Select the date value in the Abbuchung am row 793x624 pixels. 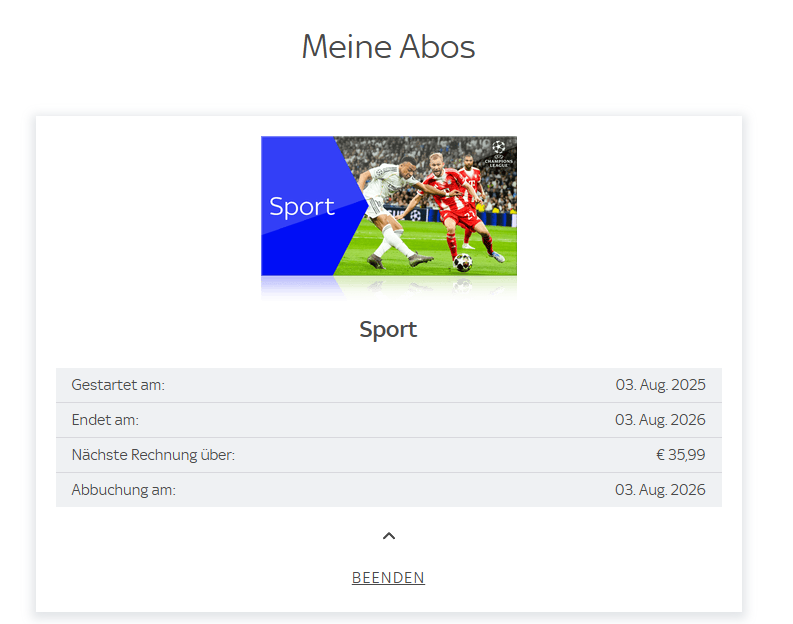pos(660,489)
